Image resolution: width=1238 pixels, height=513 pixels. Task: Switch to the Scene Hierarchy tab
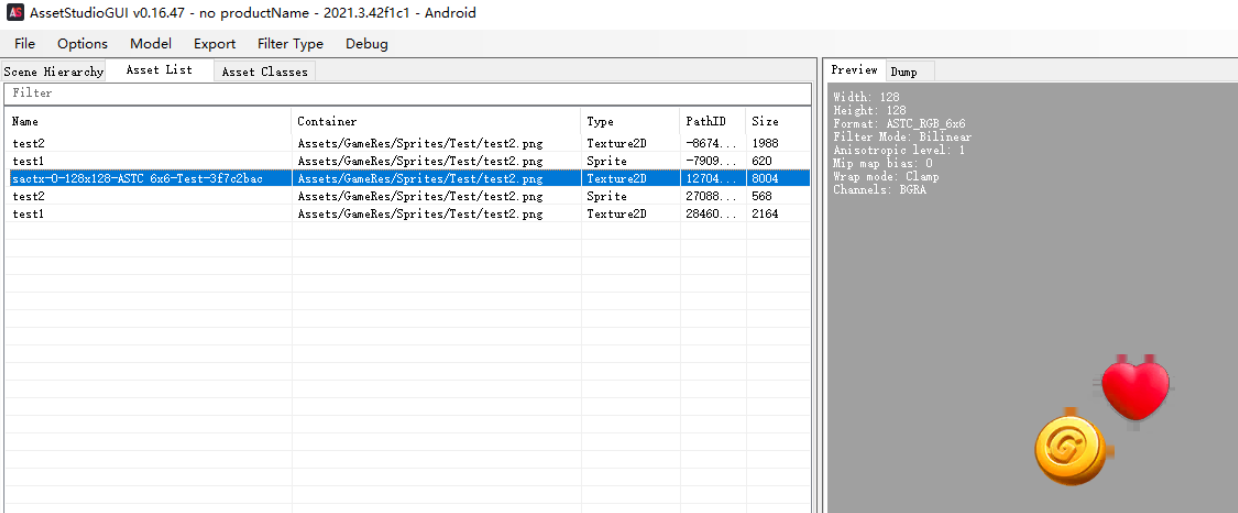(54, 72)
